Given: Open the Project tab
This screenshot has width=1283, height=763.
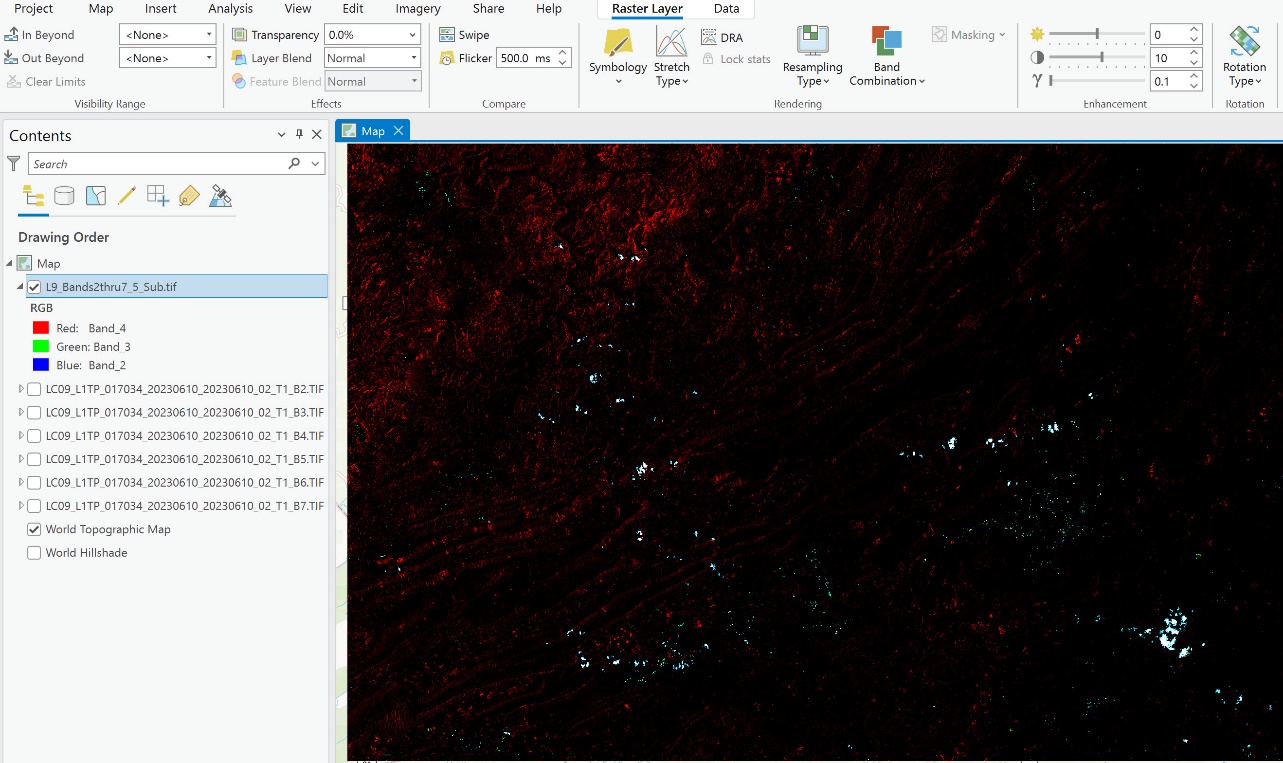Looking at the screenshot, I should click(34, 9).
